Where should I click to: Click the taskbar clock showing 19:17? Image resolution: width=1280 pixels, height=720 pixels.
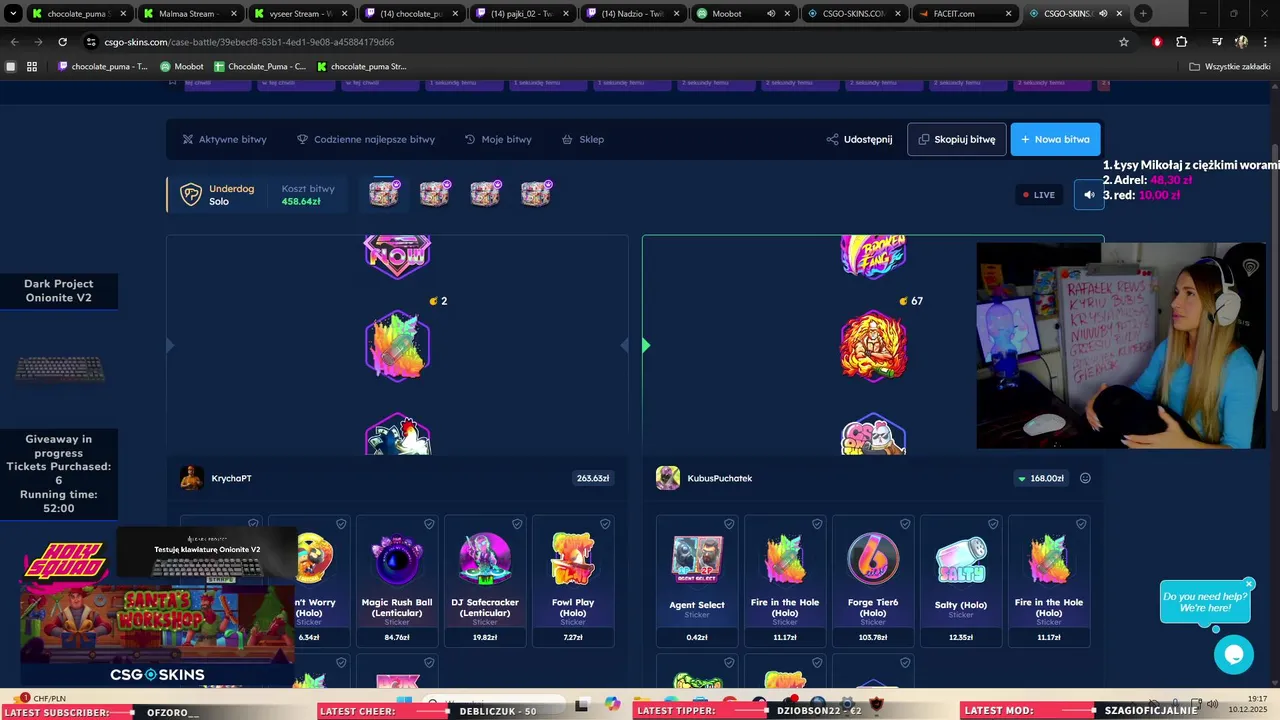(1257, 699)
